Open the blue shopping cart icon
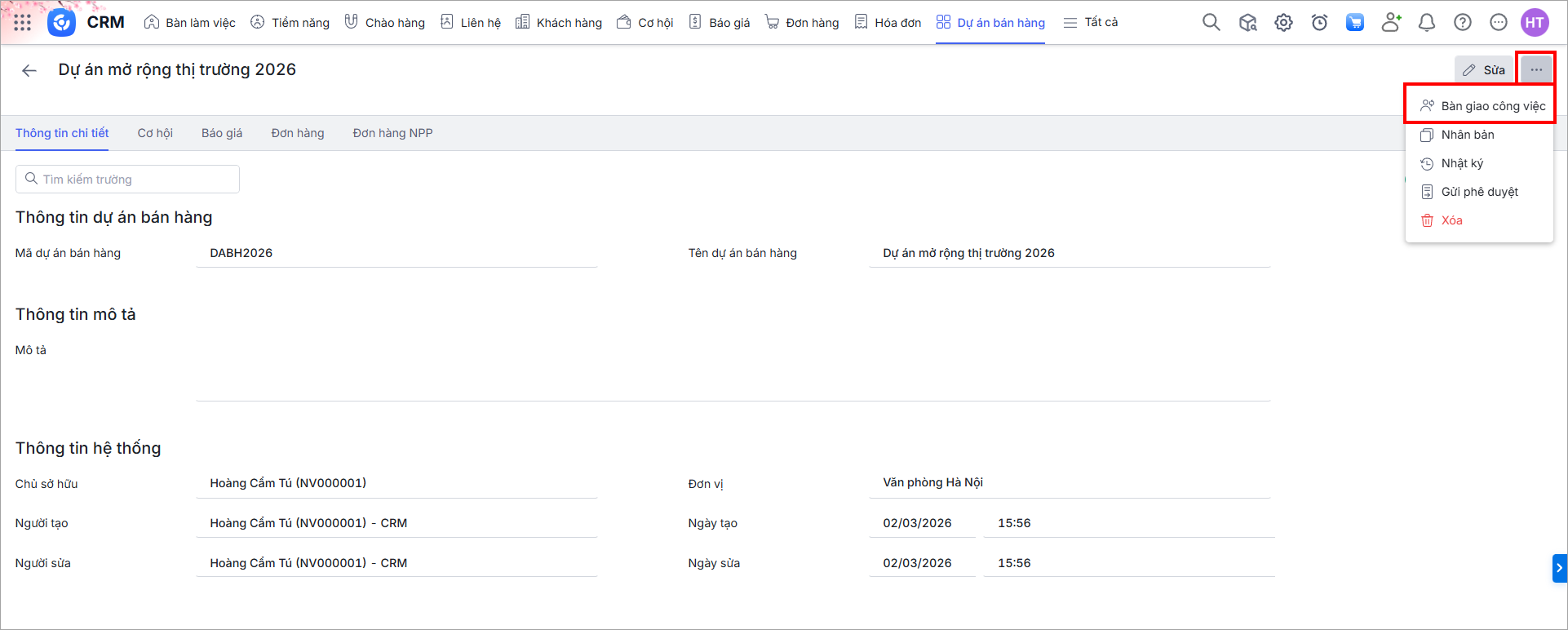Image resolution: width=1568 pixels, height=630 pixels. click(1355, 23)
